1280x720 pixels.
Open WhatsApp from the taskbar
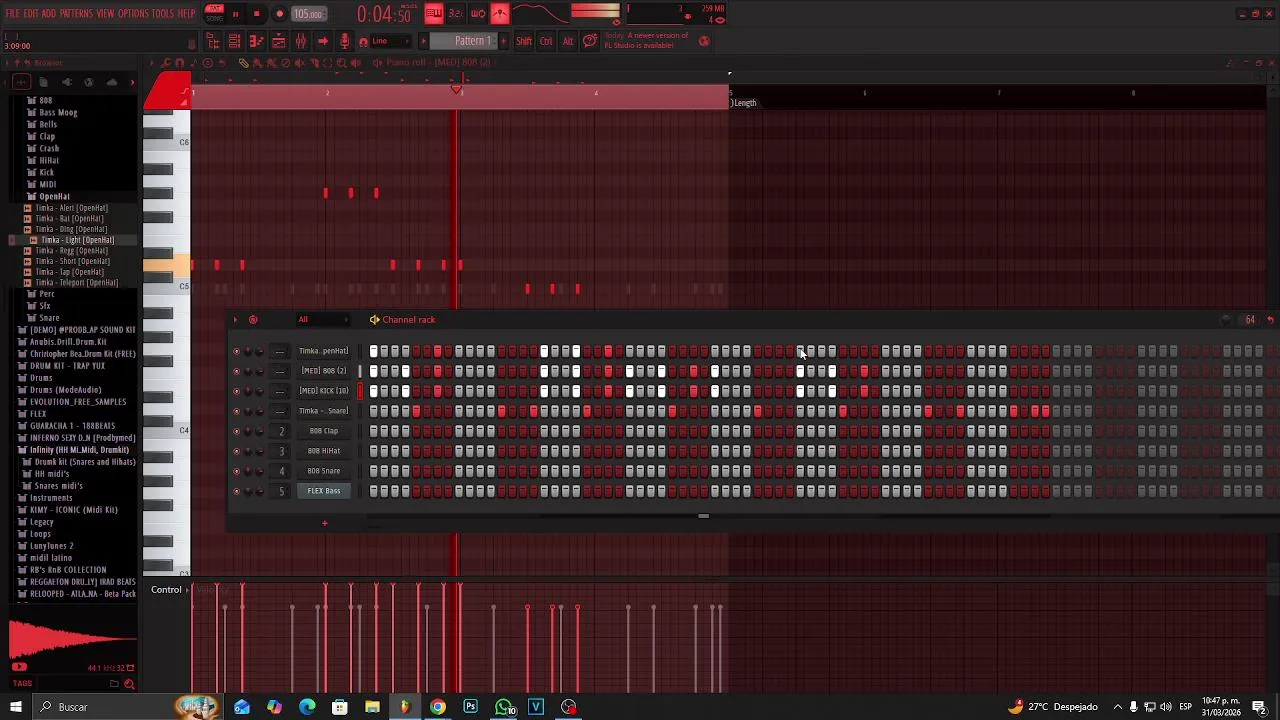tap(504, 707)
